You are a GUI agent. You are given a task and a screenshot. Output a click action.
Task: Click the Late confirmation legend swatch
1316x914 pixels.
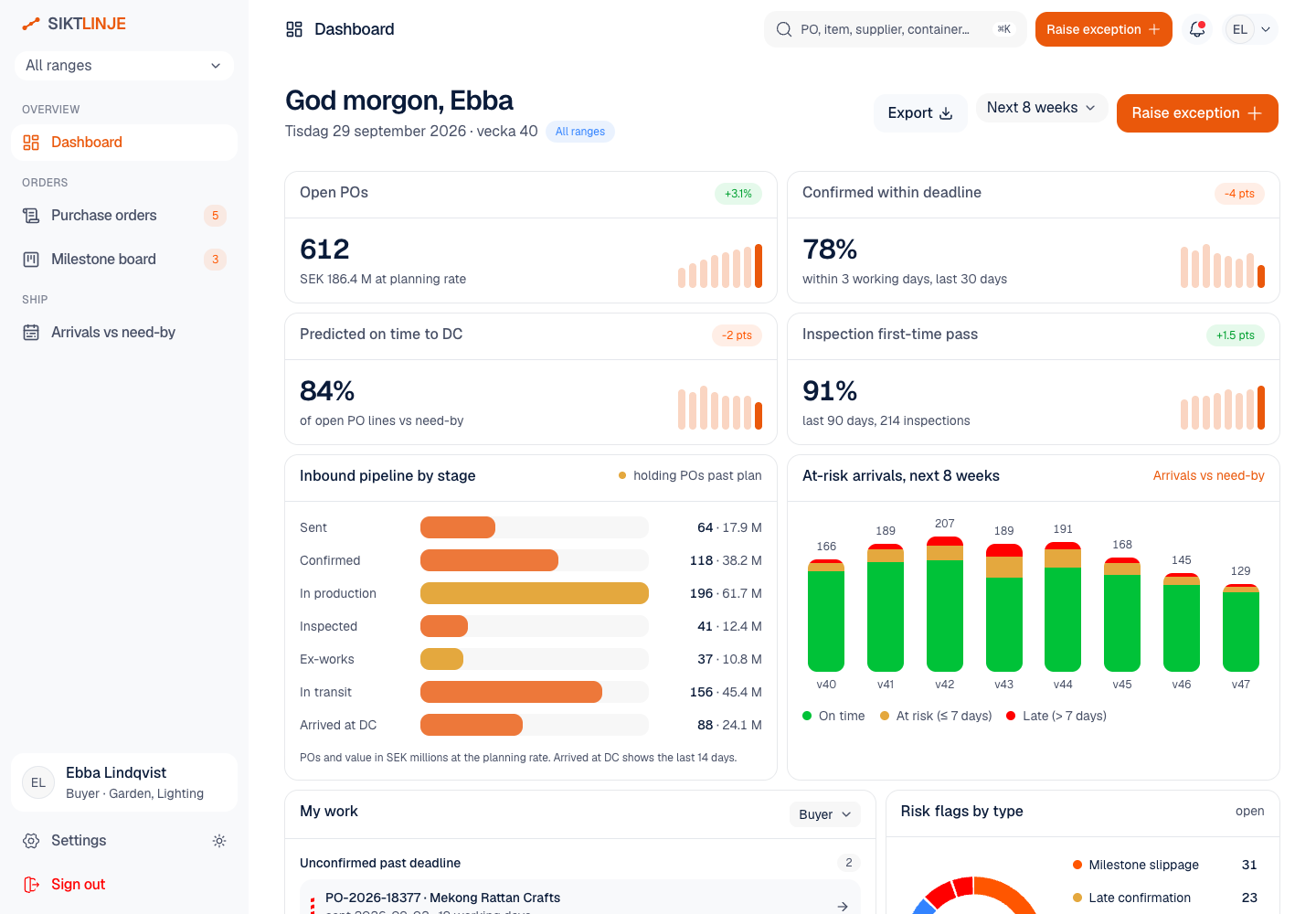(x=1077, y=898)
